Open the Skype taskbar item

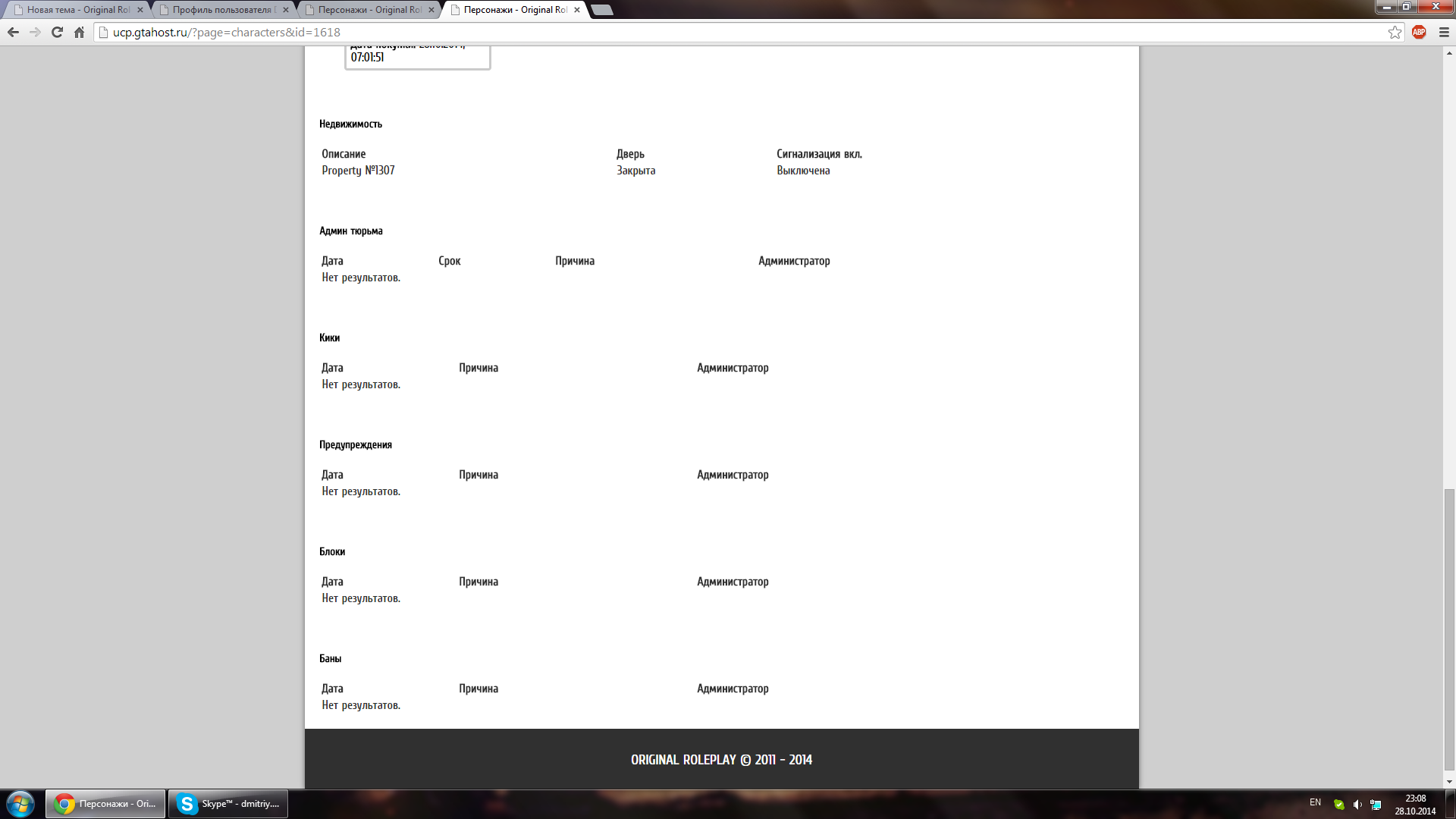tap(228, 804)
